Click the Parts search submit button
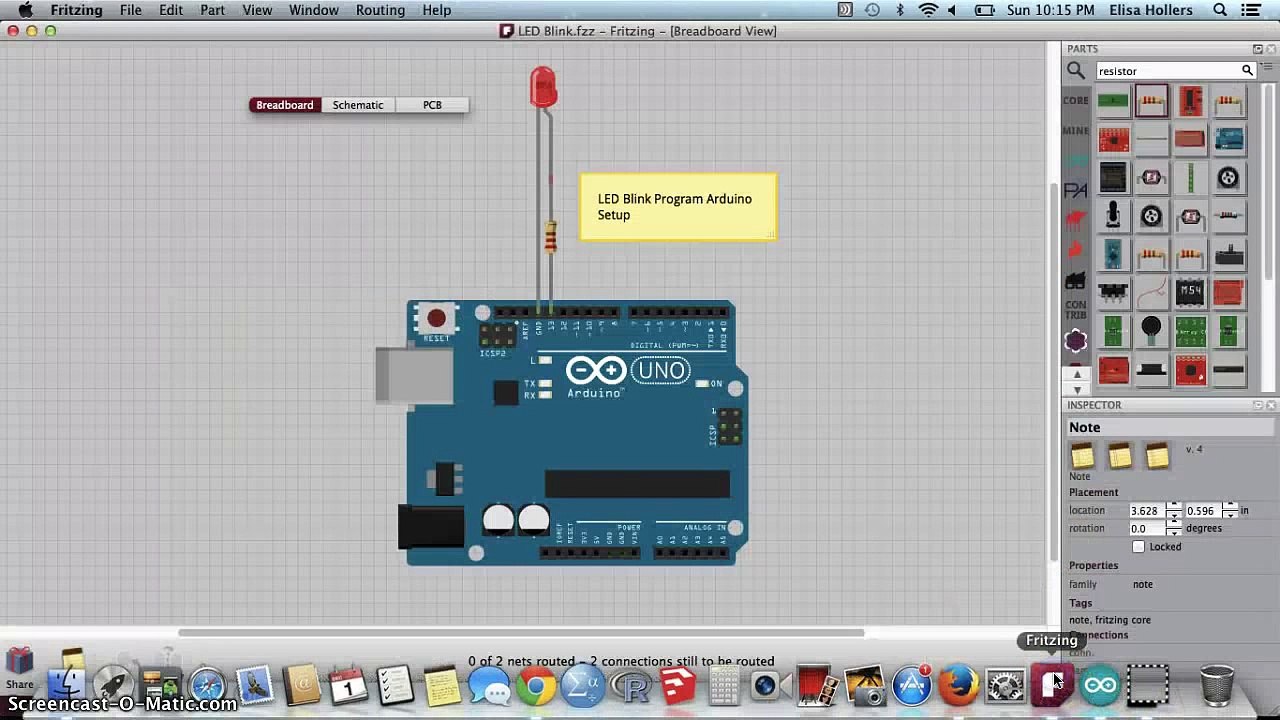1280x720 pixels. [x=1248, y=70]
